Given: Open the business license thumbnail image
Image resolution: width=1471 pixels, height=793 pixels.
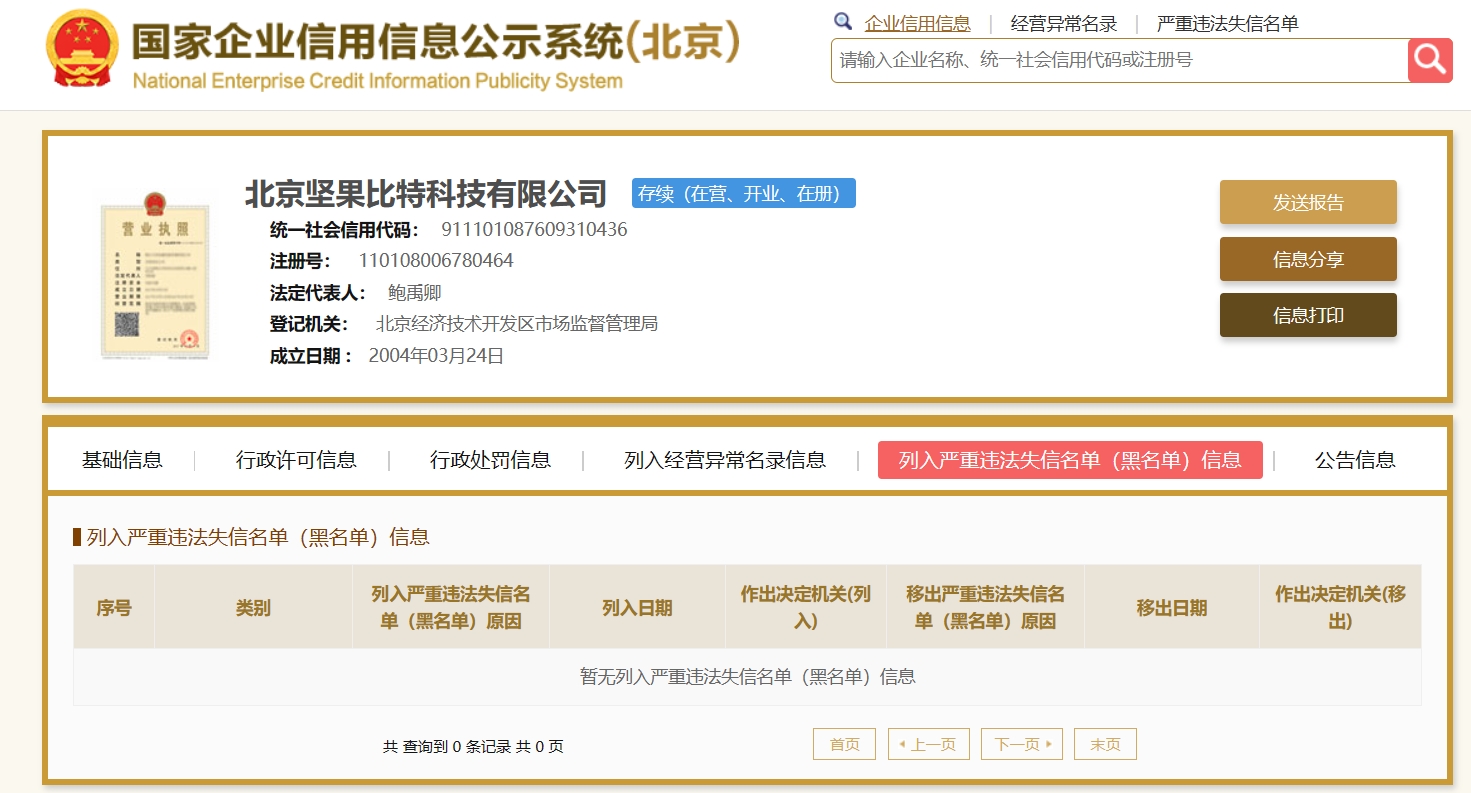Looking at the screenshot, I should point(155,275).
